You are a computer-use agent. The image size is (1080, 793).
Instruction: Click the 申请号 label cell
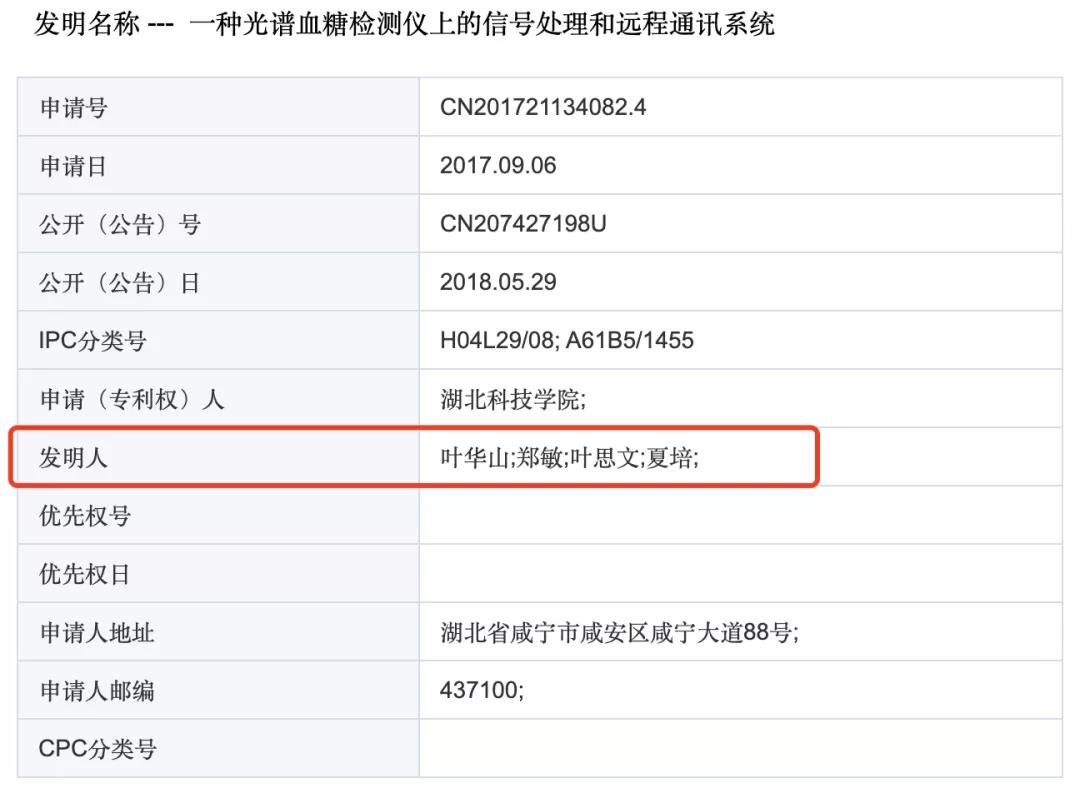[x=73, y=107]
